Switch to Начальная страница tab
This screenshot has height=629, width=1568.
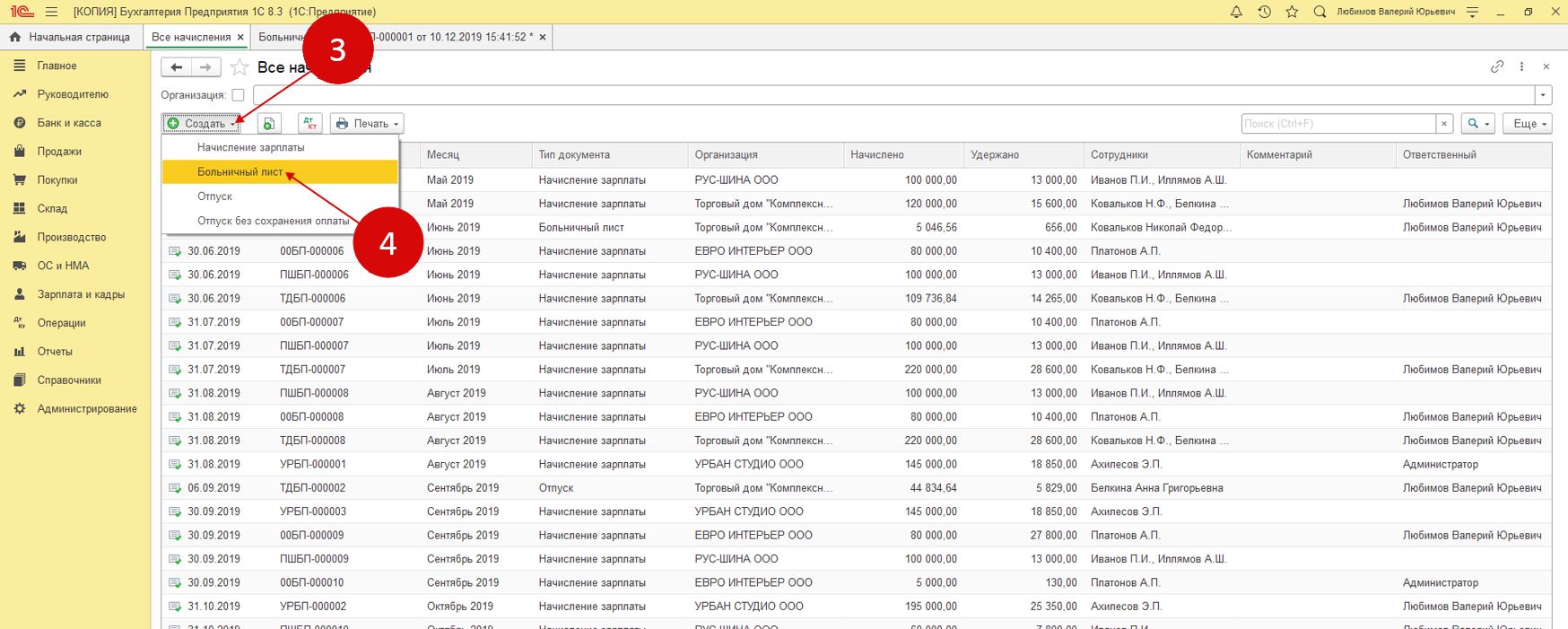(70, 37)
